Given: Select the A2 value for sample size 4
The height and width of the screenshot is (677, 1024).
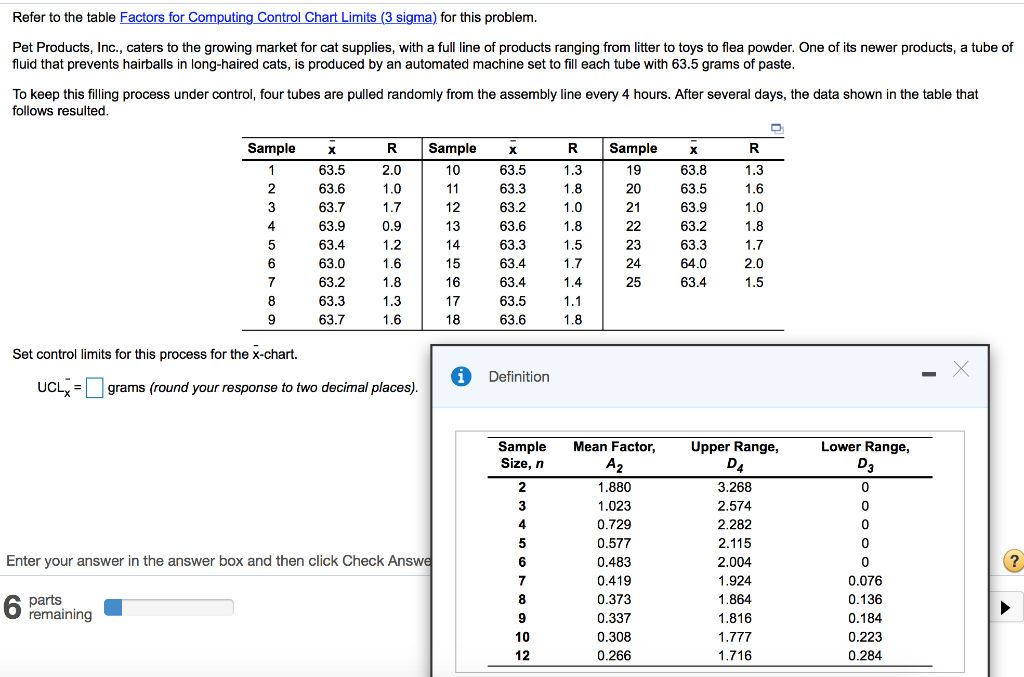Looking at the screenshot, I should coord(615,524).
